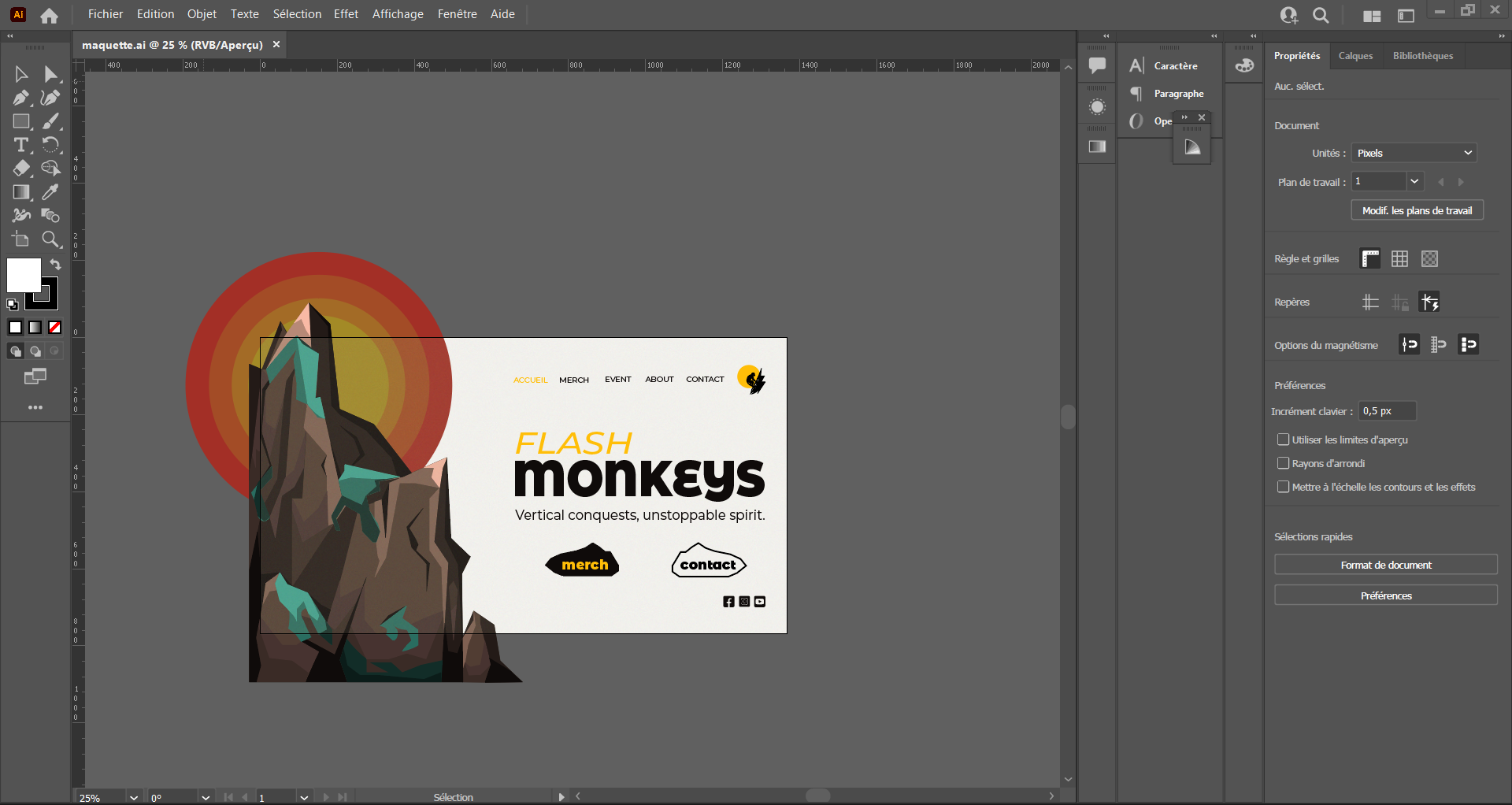Open the Paragraphe panel

(1178, 93)
